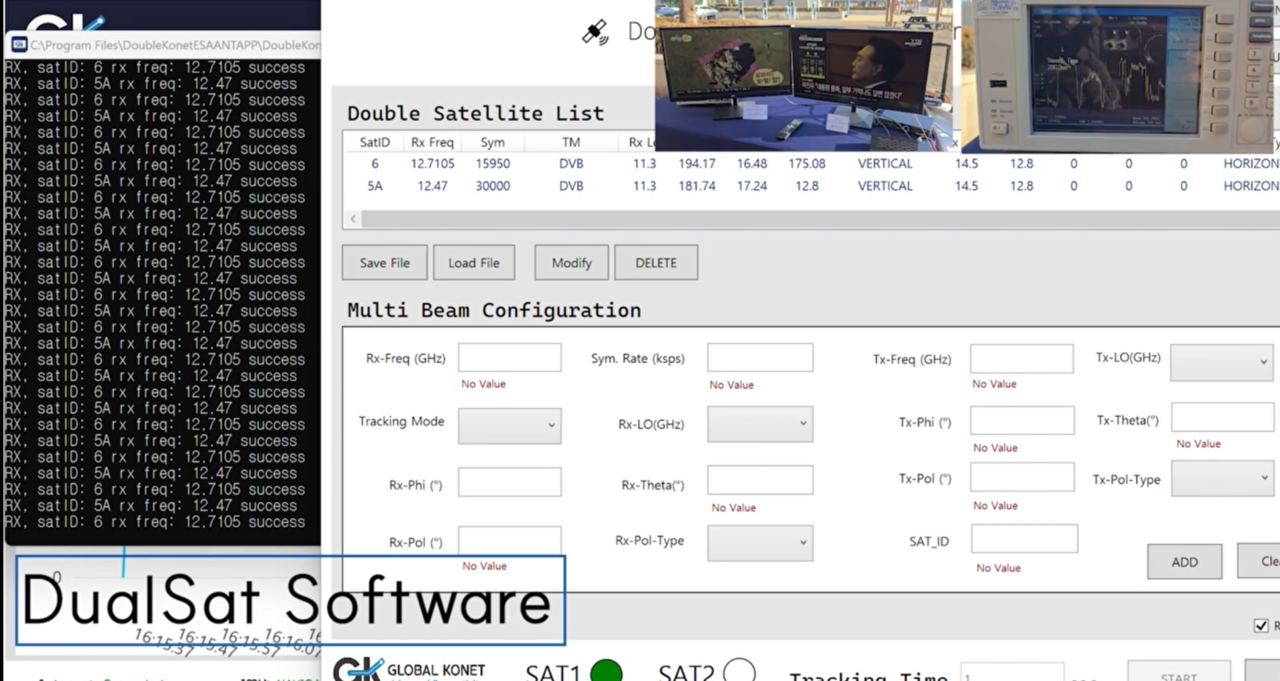Viewport: 1280px width, 681px height.
Task: Focus the Rx-Theta input field
Action: [x=760, y=480]
